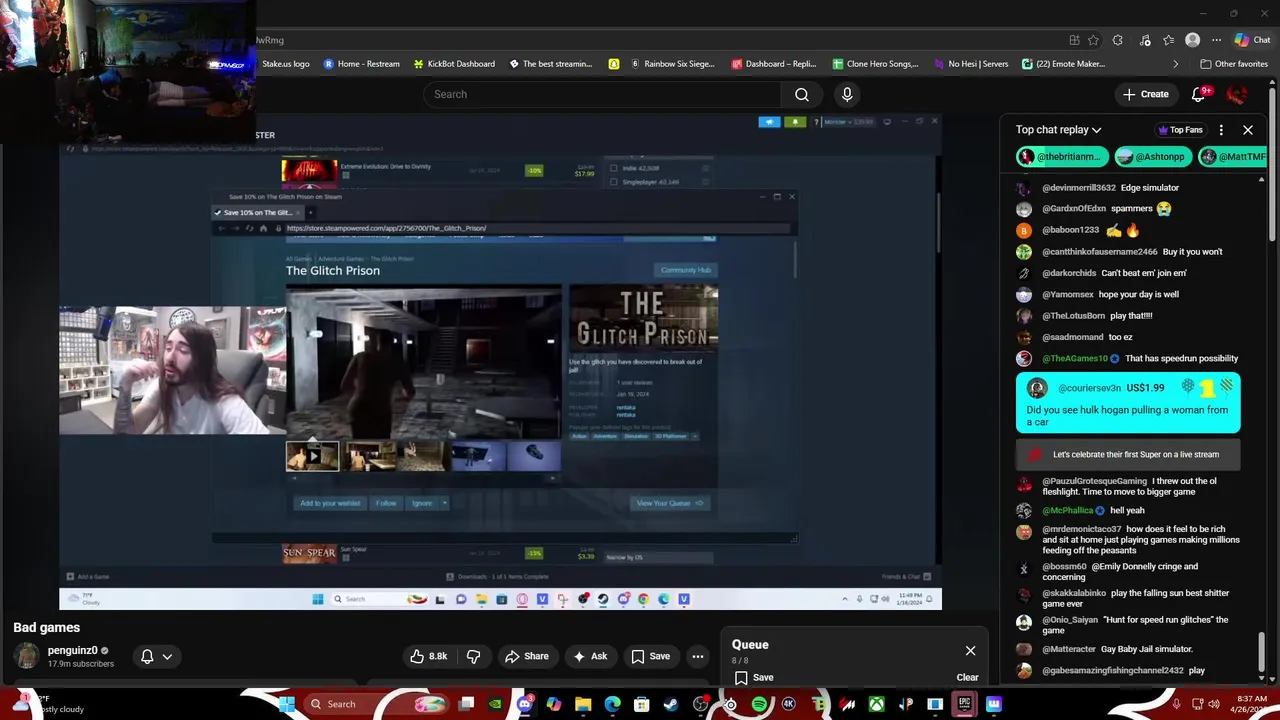Open browser extensions puzzle icon
1280x720 pixels.
(x=1118, y=40)
